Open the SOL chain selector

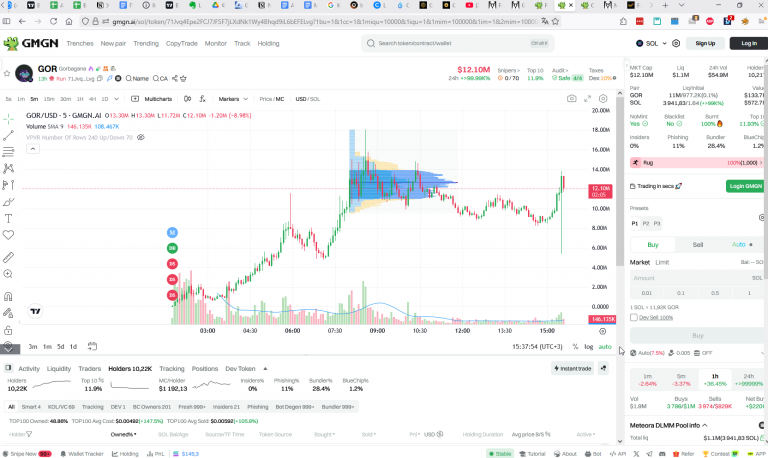point(651,43)
